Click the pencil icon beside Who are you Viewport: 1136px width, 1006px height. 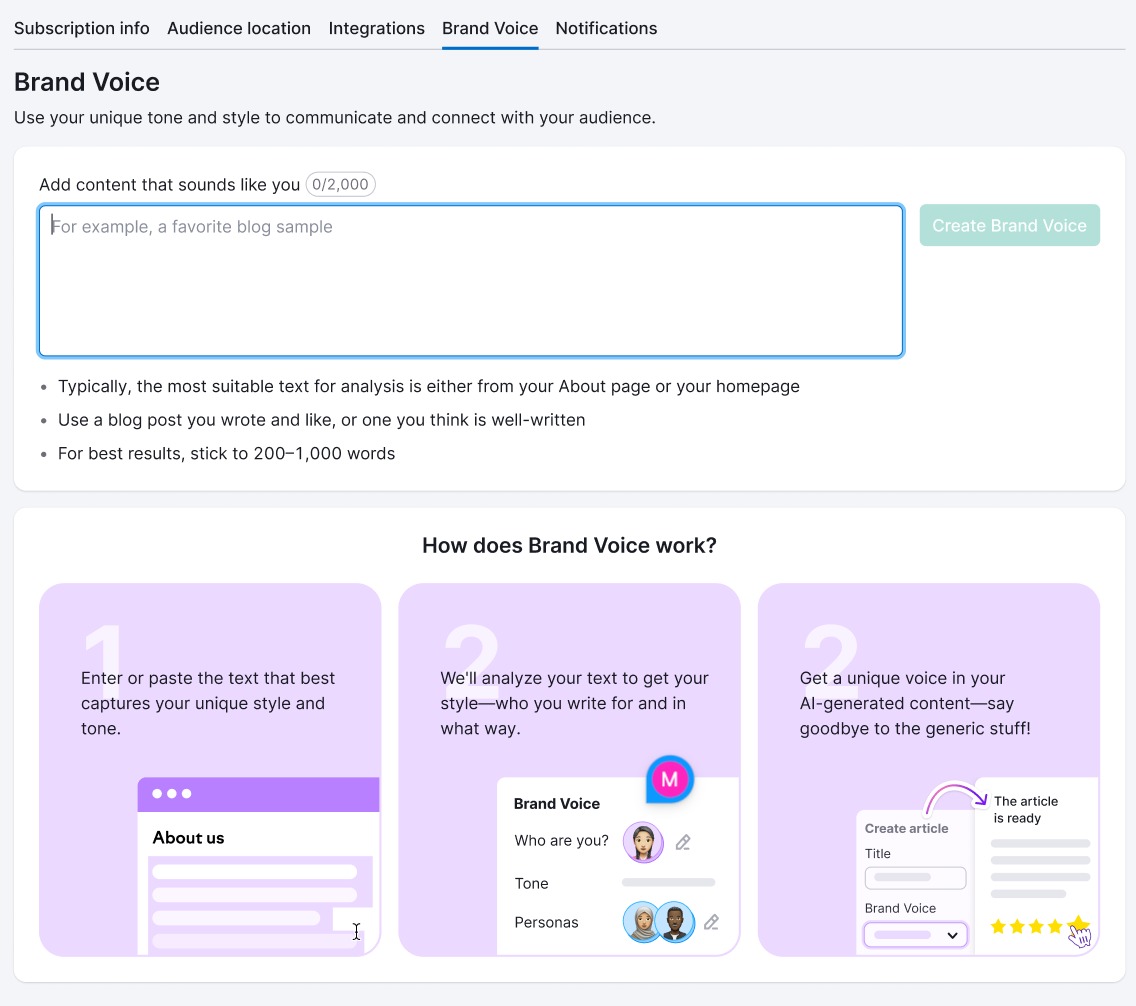tap(683, 842)
